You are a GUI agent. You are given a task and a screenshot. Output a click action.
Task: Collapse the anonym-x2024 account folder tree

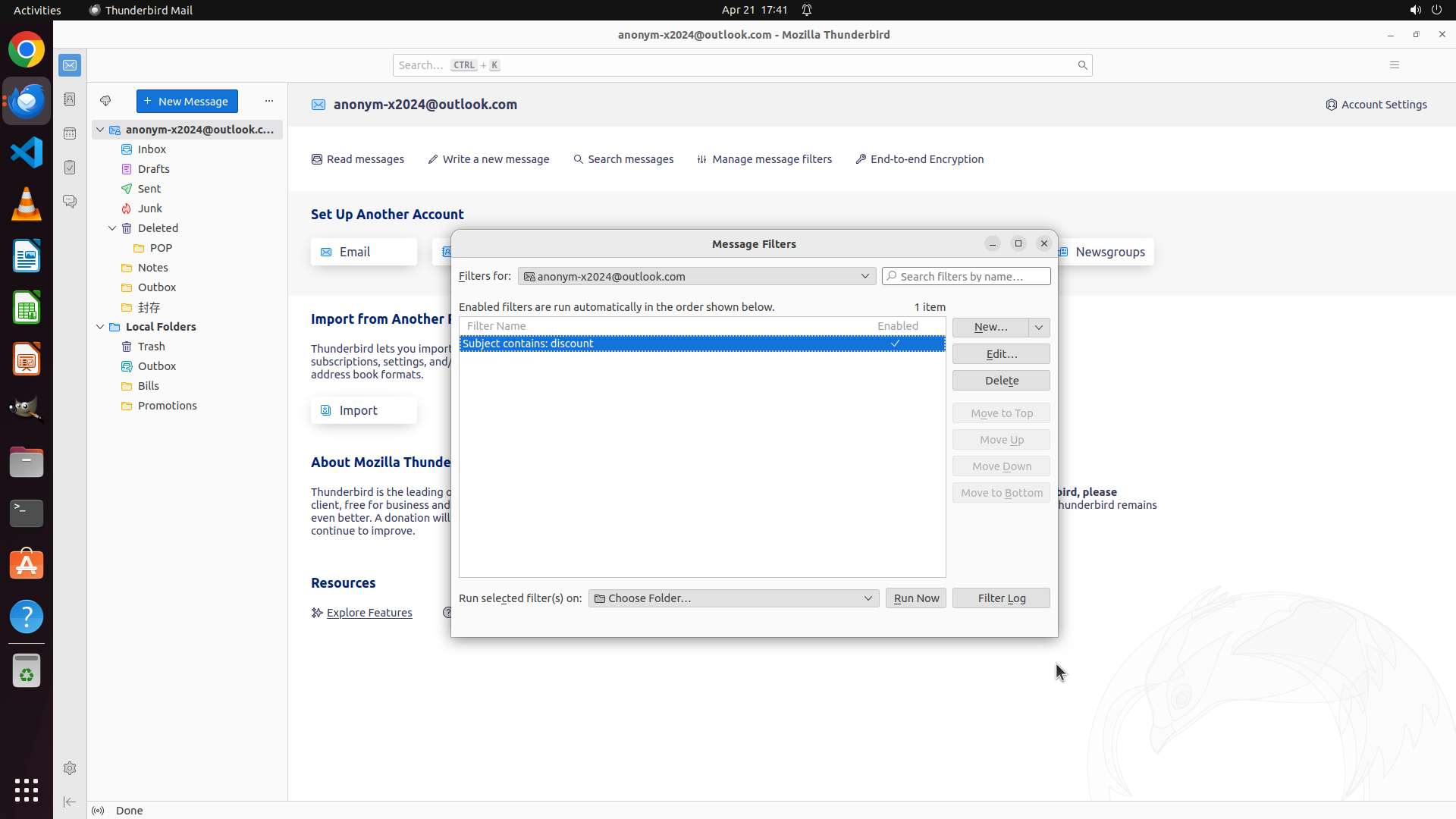[x=100, y=130]
